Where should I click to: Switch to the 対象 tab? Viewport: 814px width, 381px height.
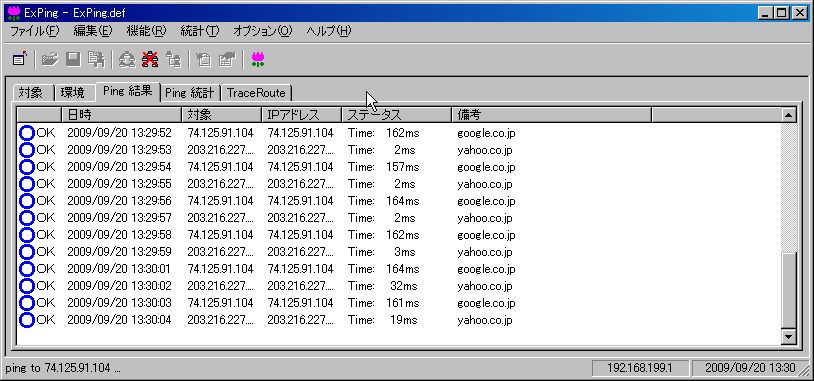coord(33,93)
